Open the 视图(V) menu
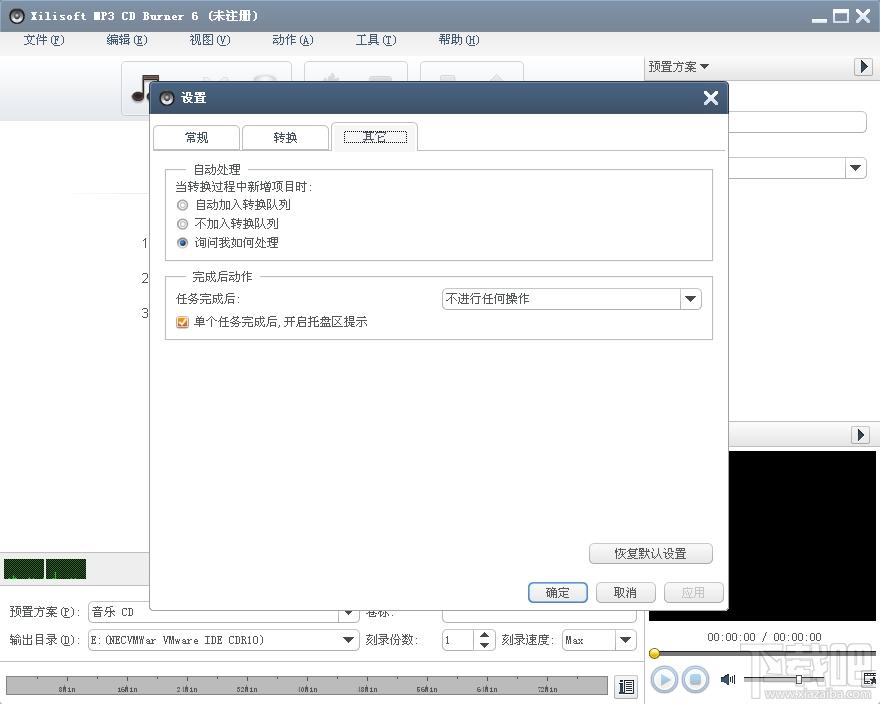Image resolution: width=880 pixels, height=704 pixels. [x=210, y=40]
